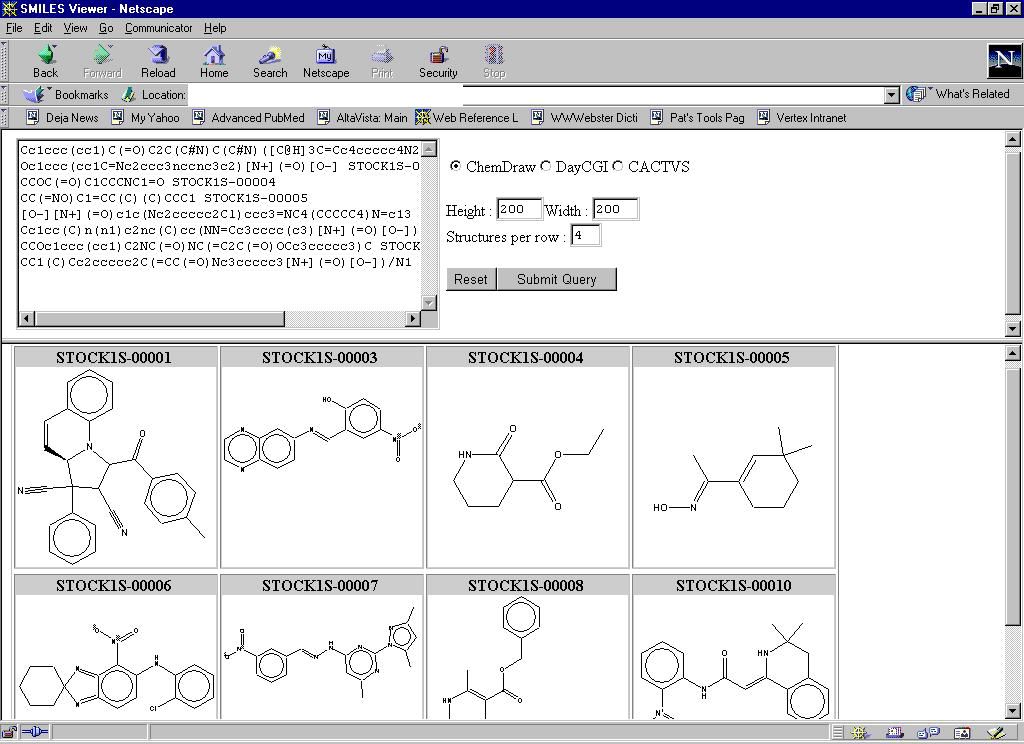The width and height of the screenshot is (1024, 744).
Task: Open the AltaVista: Main bookmark
Action: coord(362,118)
